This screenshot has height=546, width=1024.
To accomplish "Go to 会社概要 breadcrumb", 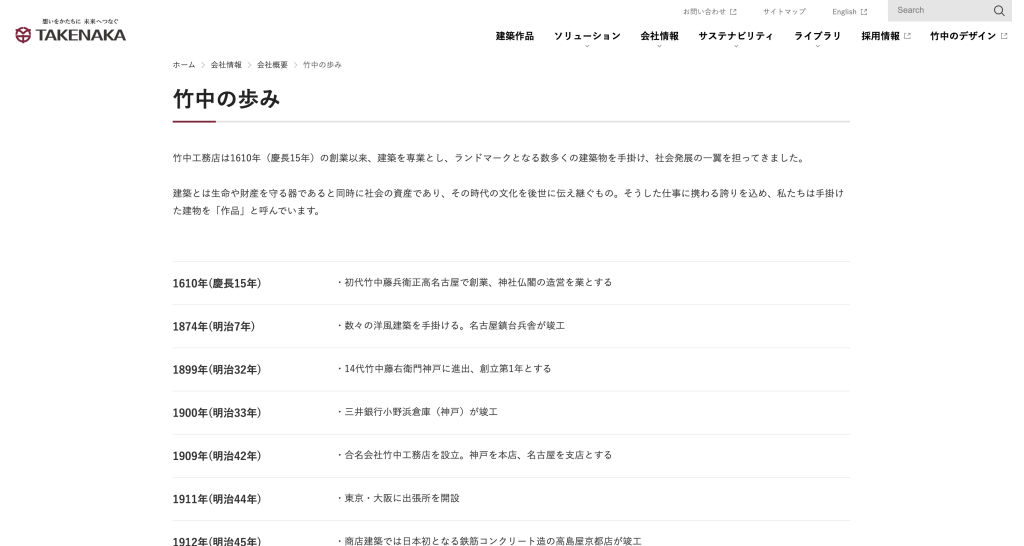I will pyautogui.click(x=272, y=65).
